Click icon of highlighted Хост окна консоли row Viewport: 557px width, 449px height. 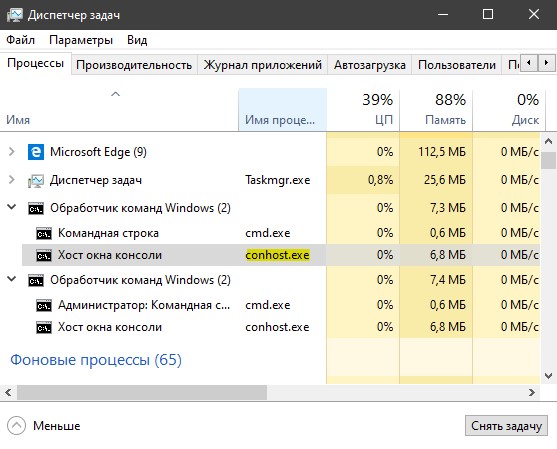(x=44, y=255)
